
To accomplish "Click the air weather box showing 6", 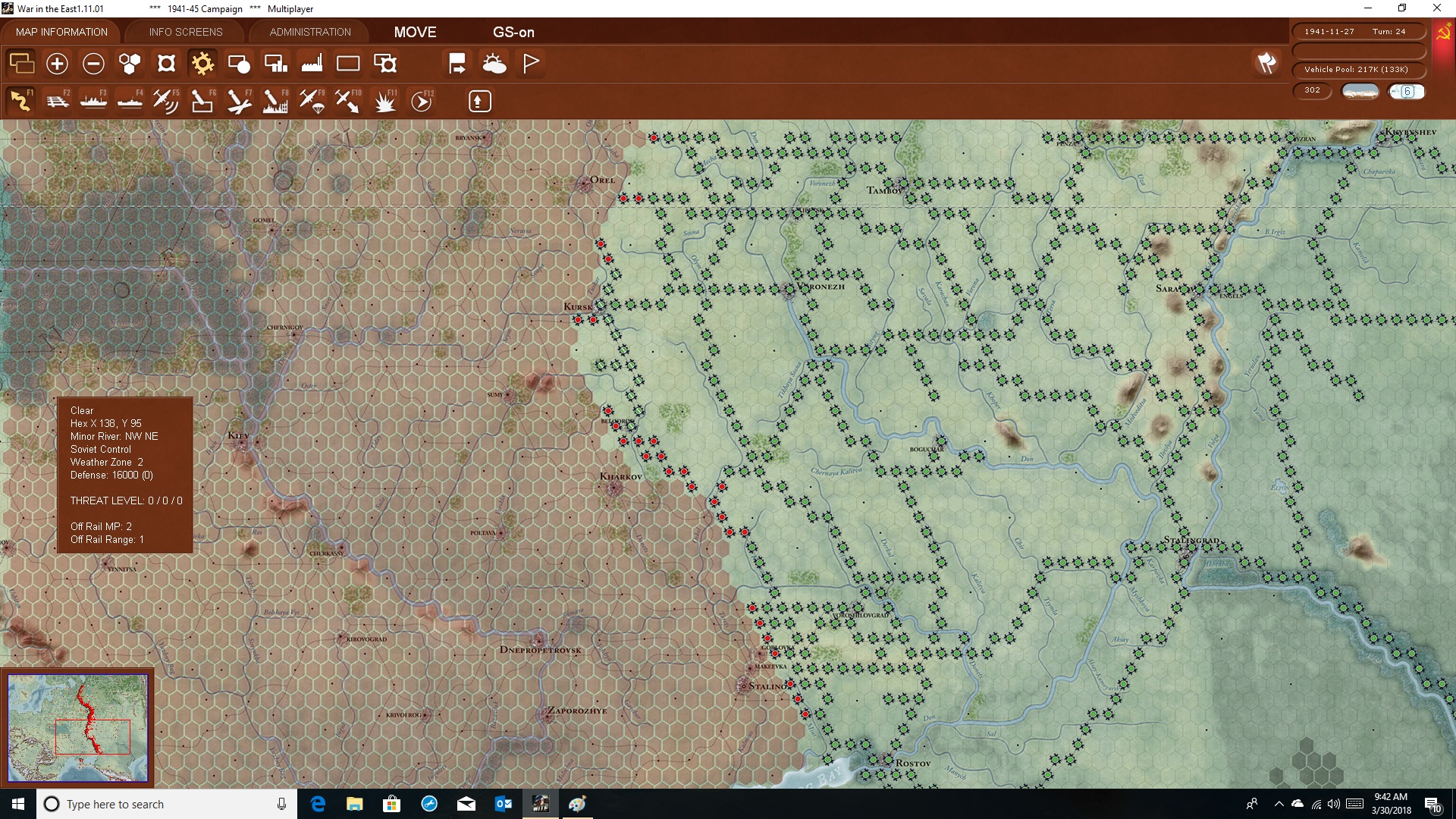I will [x=1407, y=91].
